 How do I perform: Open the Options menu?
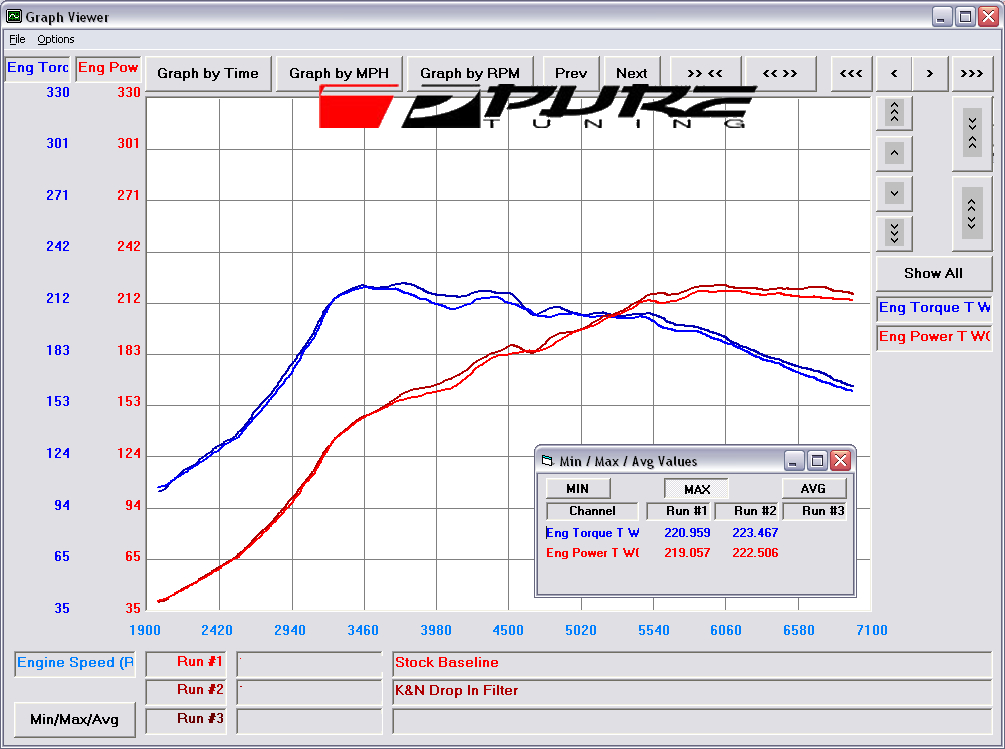tap(56, 39)
